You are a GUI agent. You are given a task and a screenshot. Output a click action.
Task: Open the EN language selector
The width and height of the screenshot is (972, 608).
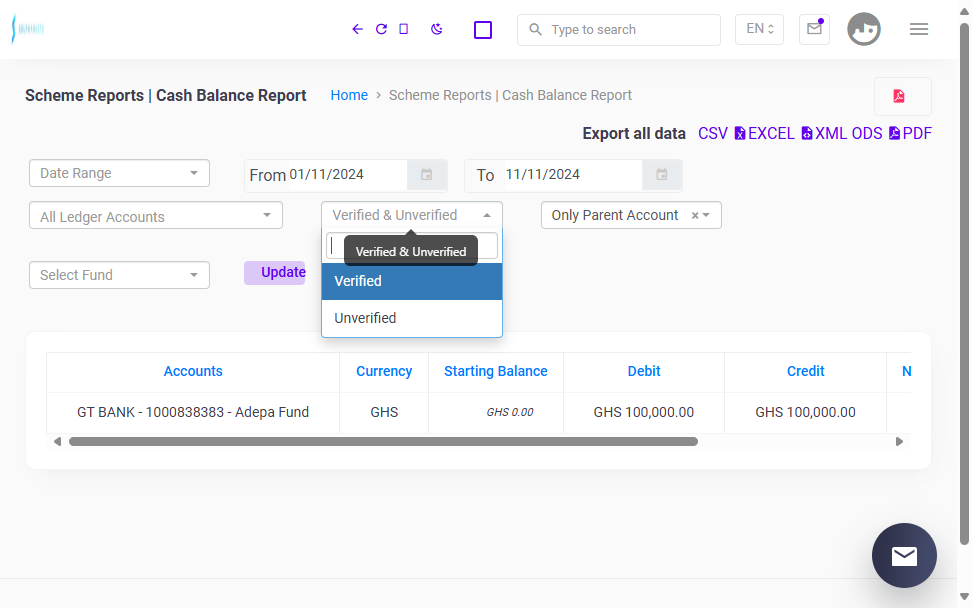(x=759, y=29)
